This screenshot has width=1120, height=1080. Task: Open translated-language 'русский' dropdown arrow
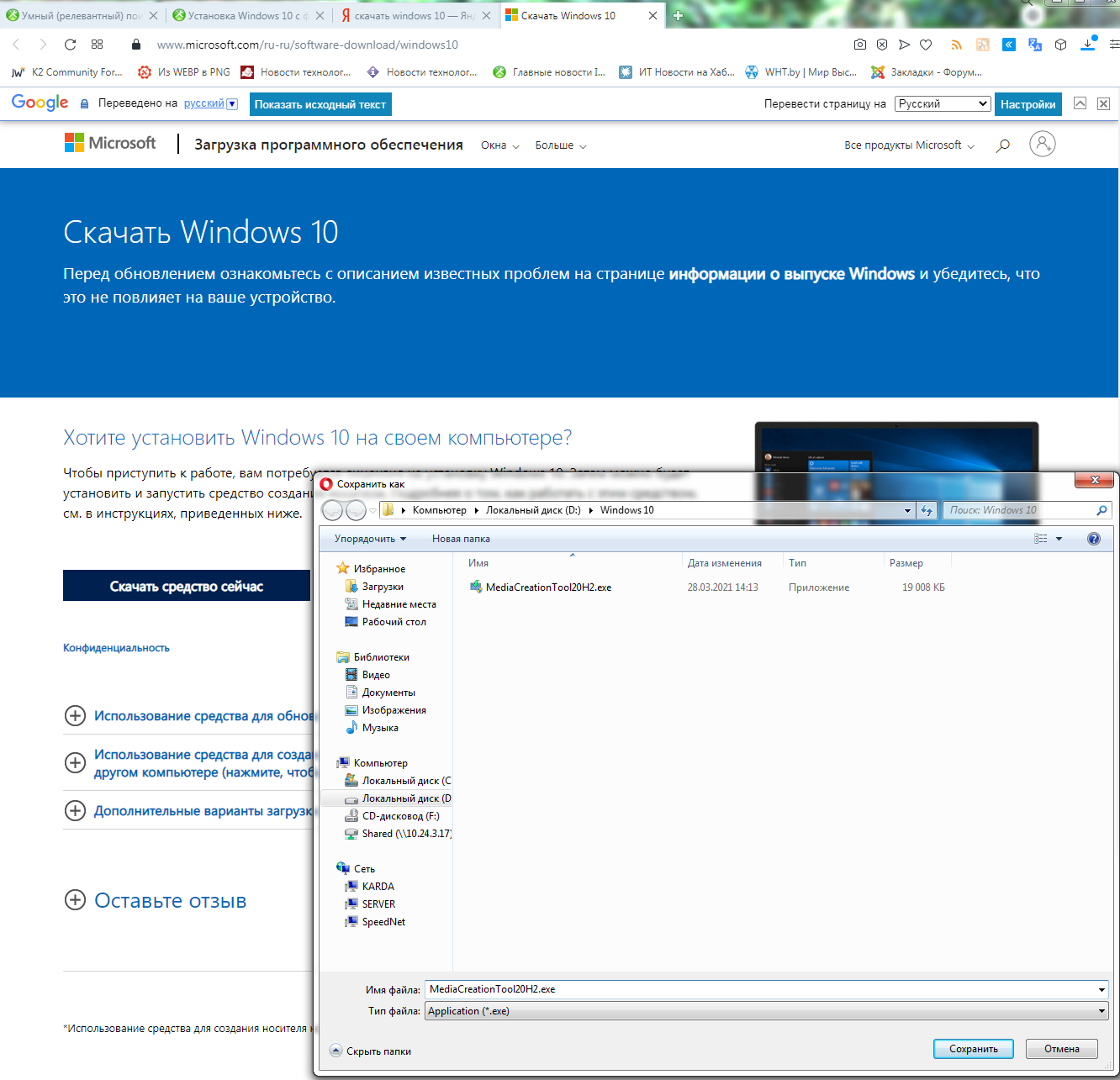click(x=233, y=104)
